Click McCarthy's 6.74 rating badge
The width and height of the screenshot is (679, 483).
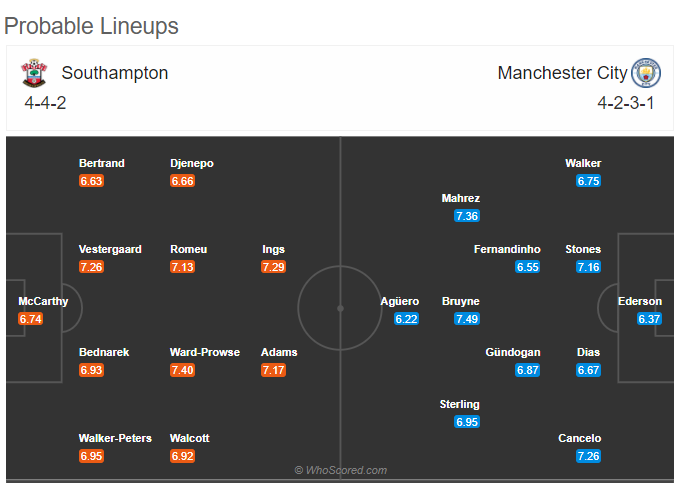[30, 319]
